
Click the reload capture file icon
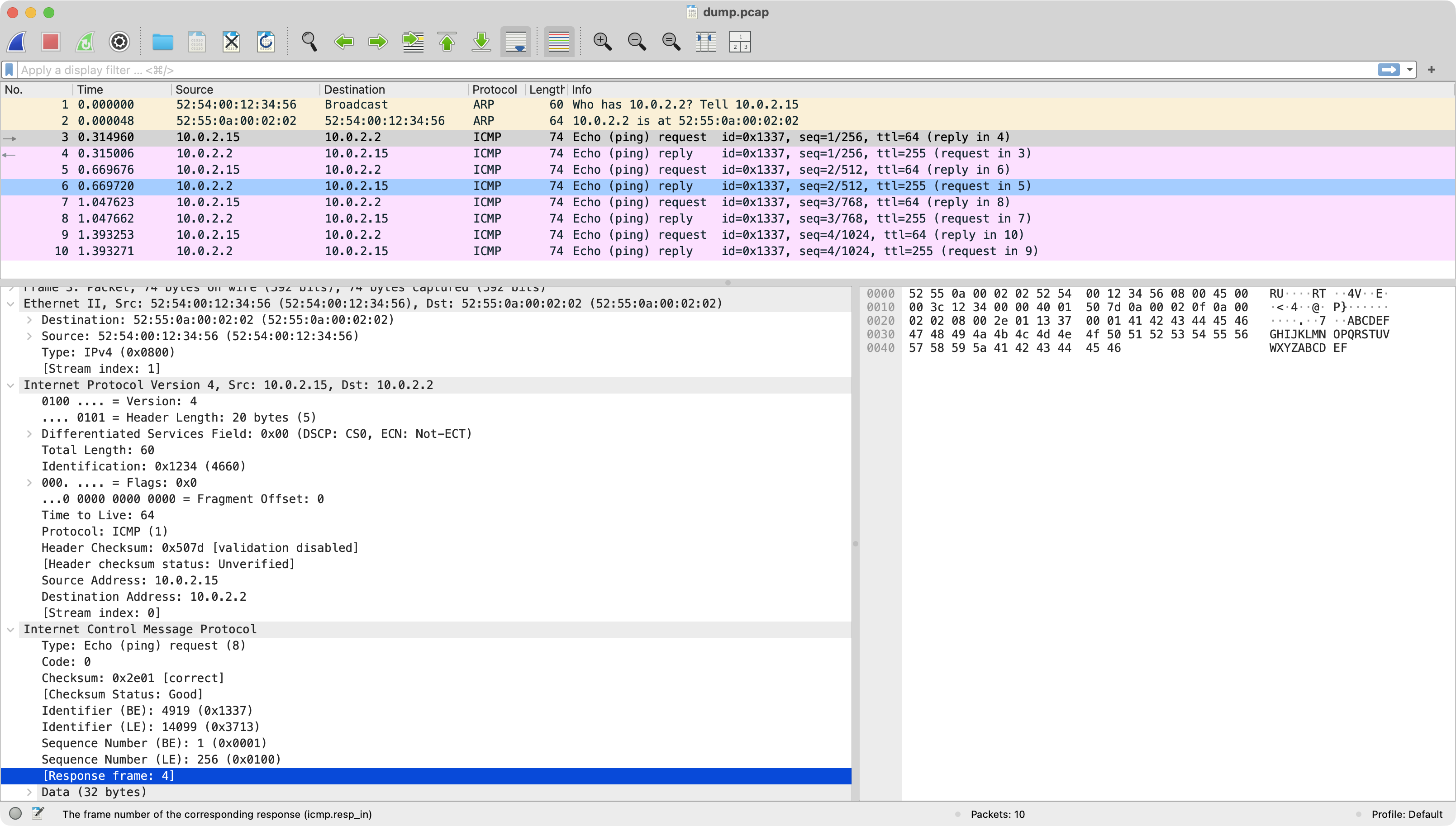[x=266, y=42]
